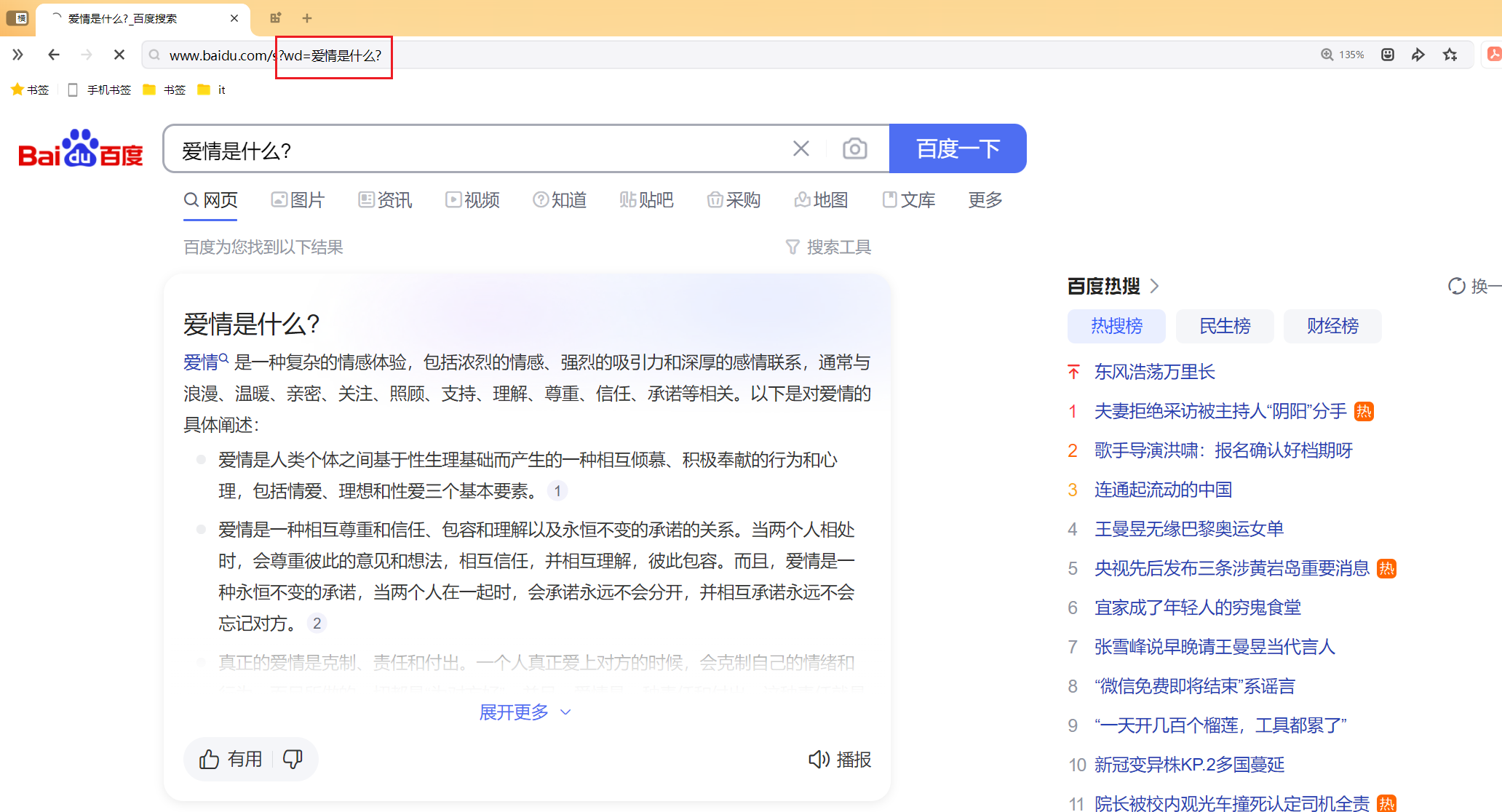
Task: Switch to 图片 search tab
Action: (x=298, y=199)
